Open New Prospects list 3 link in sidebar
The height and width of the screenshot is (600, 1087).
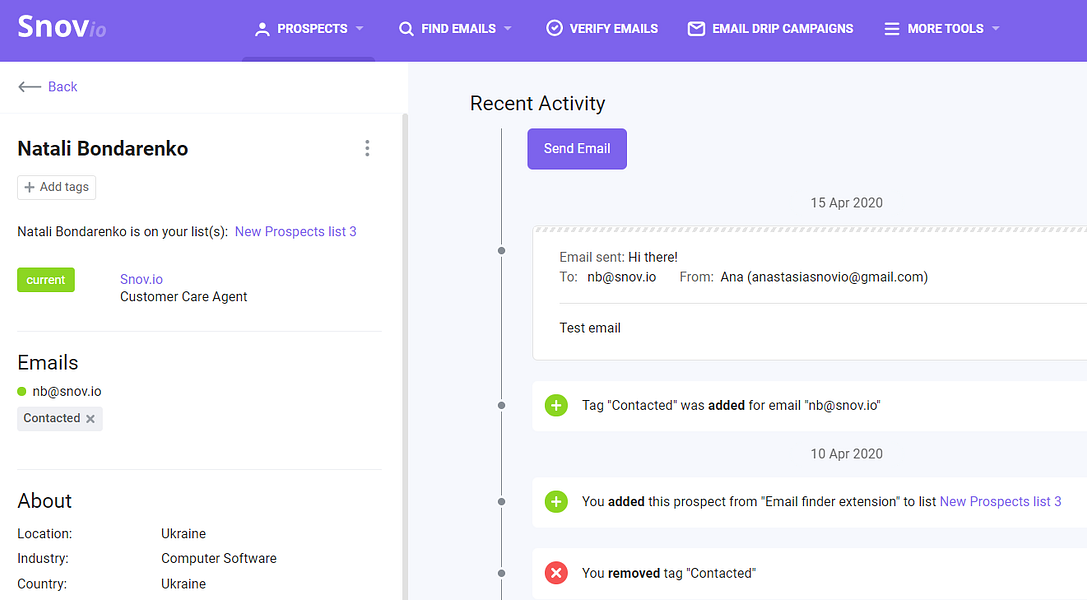tap(295, 232)
